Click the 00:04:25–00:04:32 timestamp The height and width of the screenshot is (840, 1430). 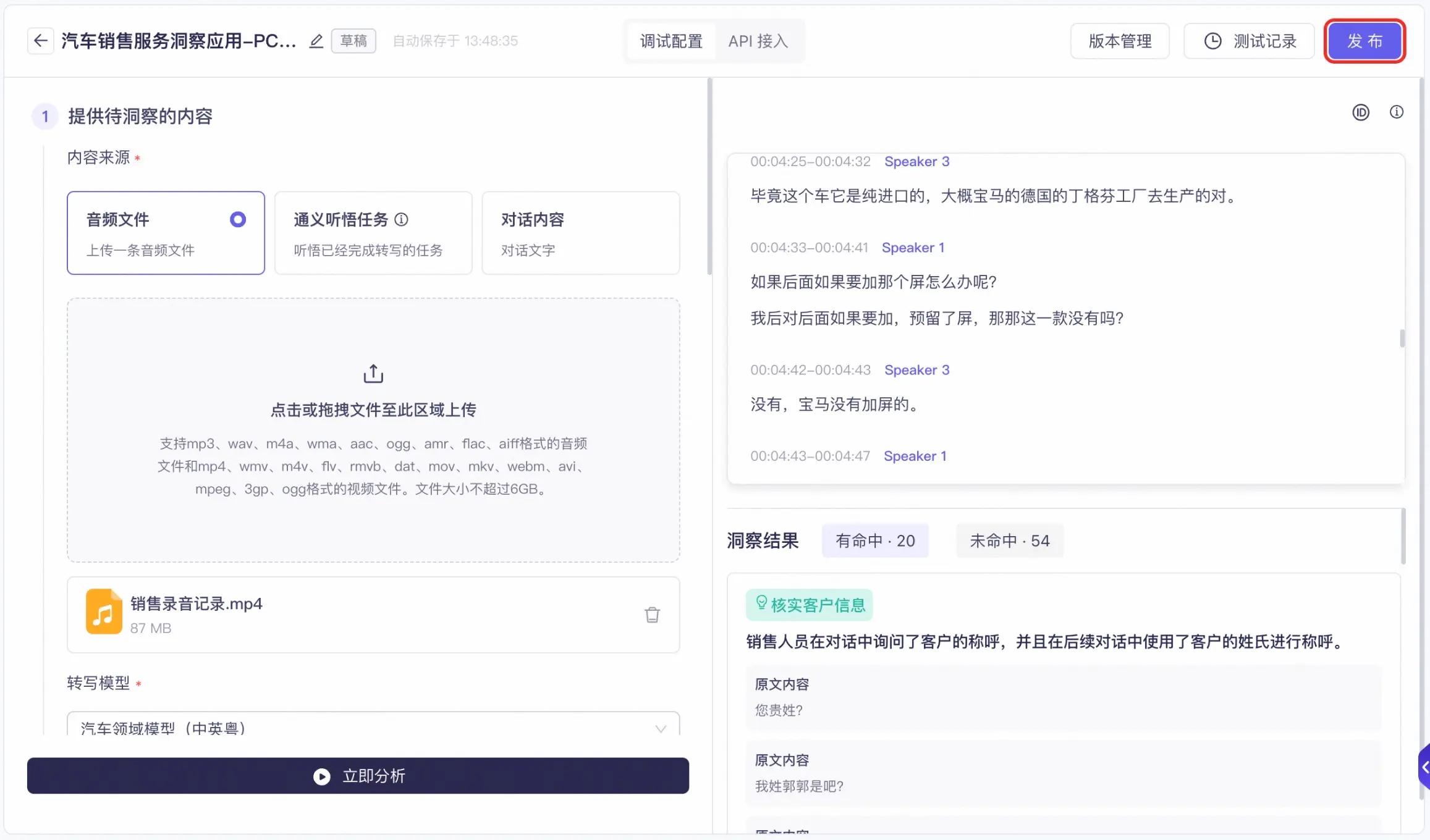pyautogui.click(x=810, y=162)
